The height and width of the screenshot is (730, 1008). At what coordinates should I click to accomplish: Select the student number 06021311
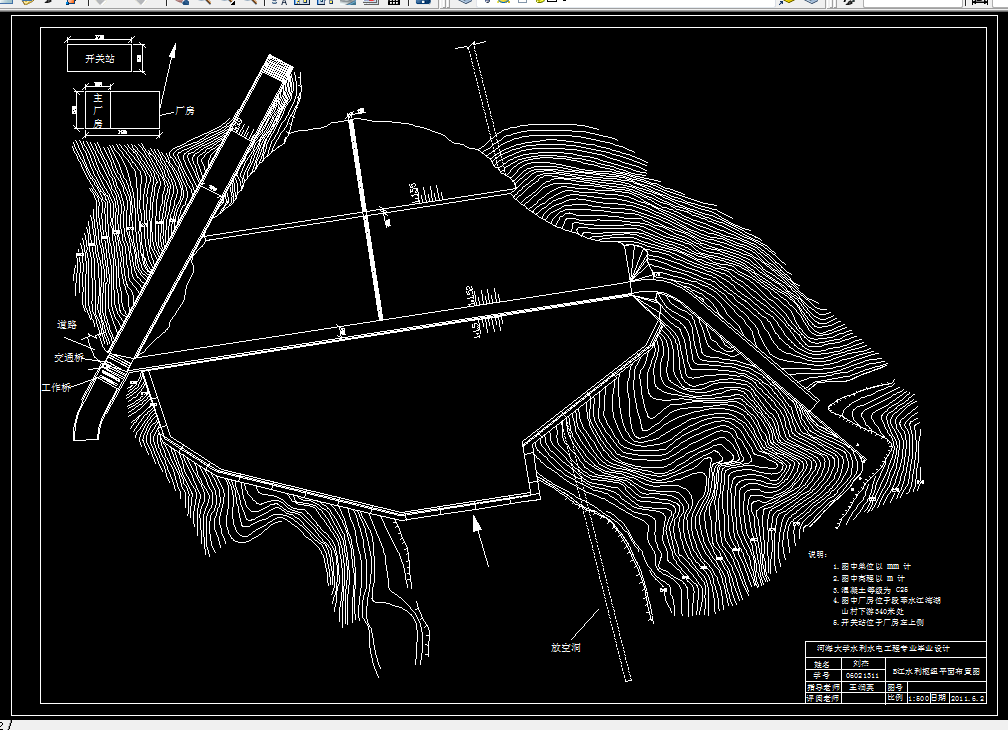pos(862,675)
